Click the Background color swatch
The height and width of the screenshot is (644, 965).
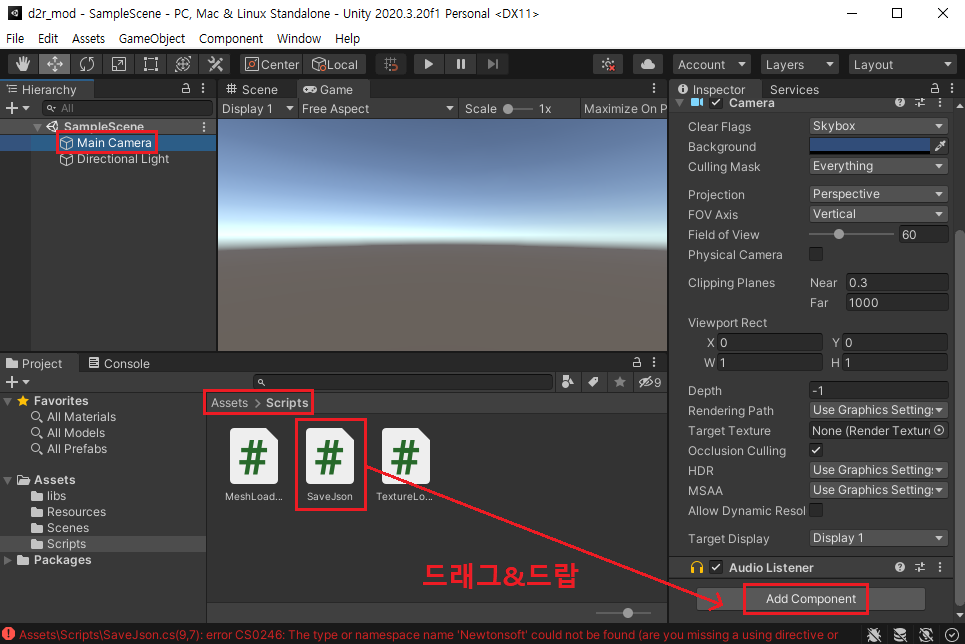point(870,146)
